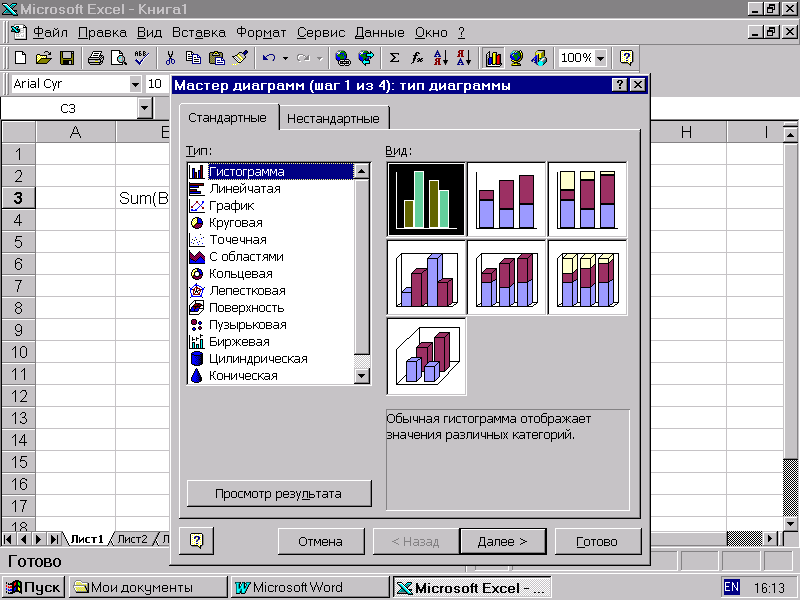Select График chart type
The image size is (800, 600).
click(270, 206)
